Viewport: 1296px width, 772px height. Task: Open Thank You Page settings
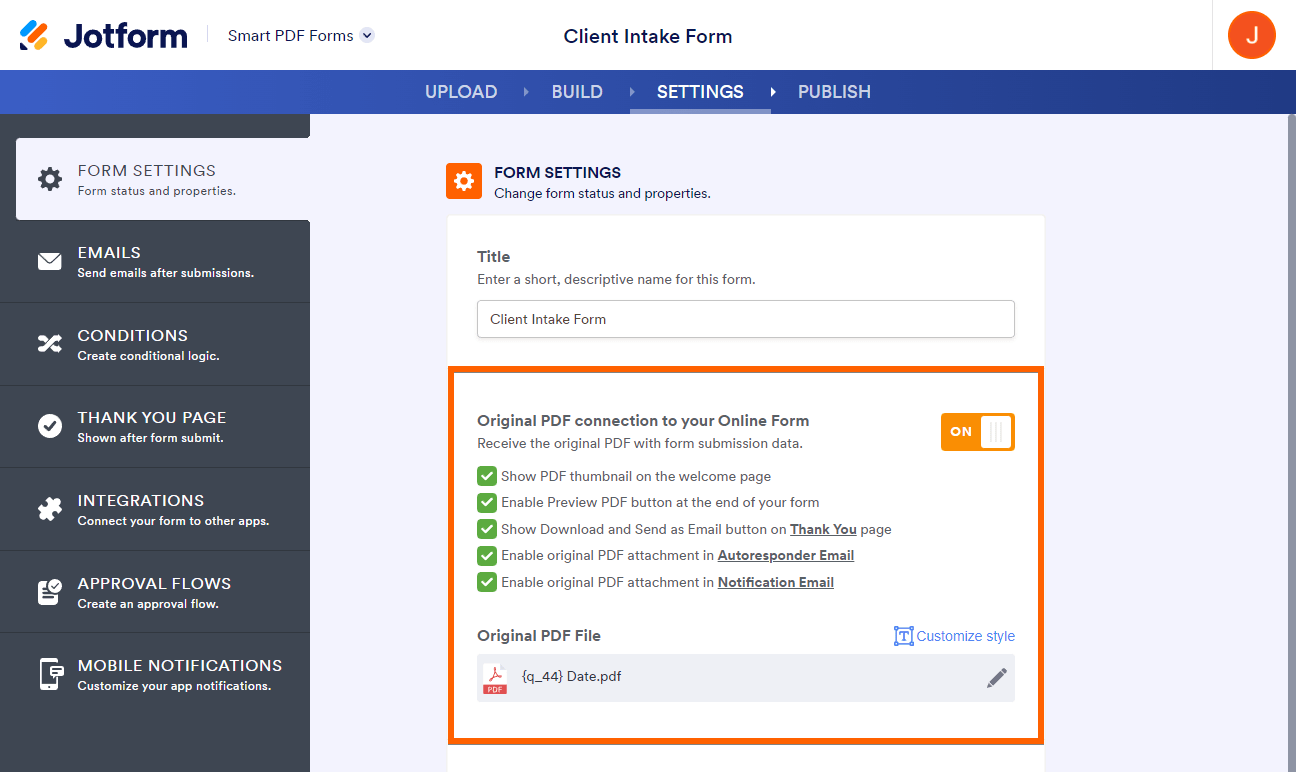[152, 426]
